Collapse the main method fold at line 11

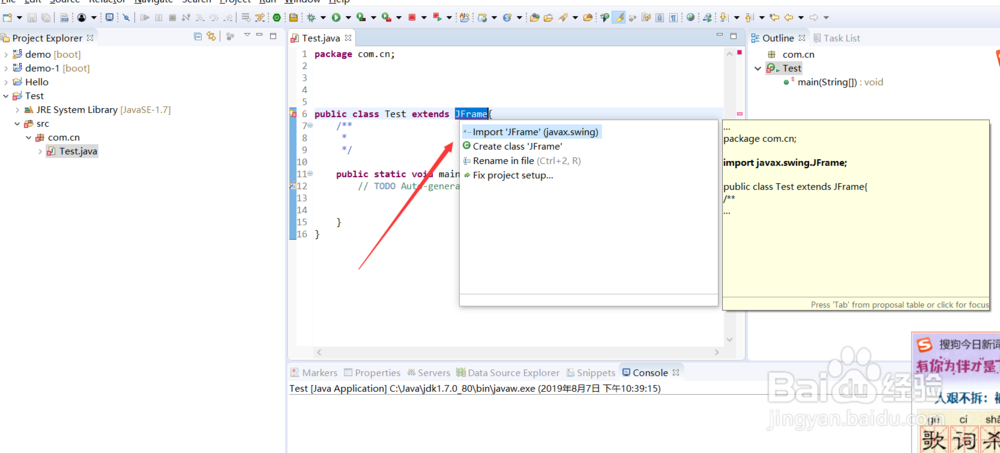[x=311, y=174]
